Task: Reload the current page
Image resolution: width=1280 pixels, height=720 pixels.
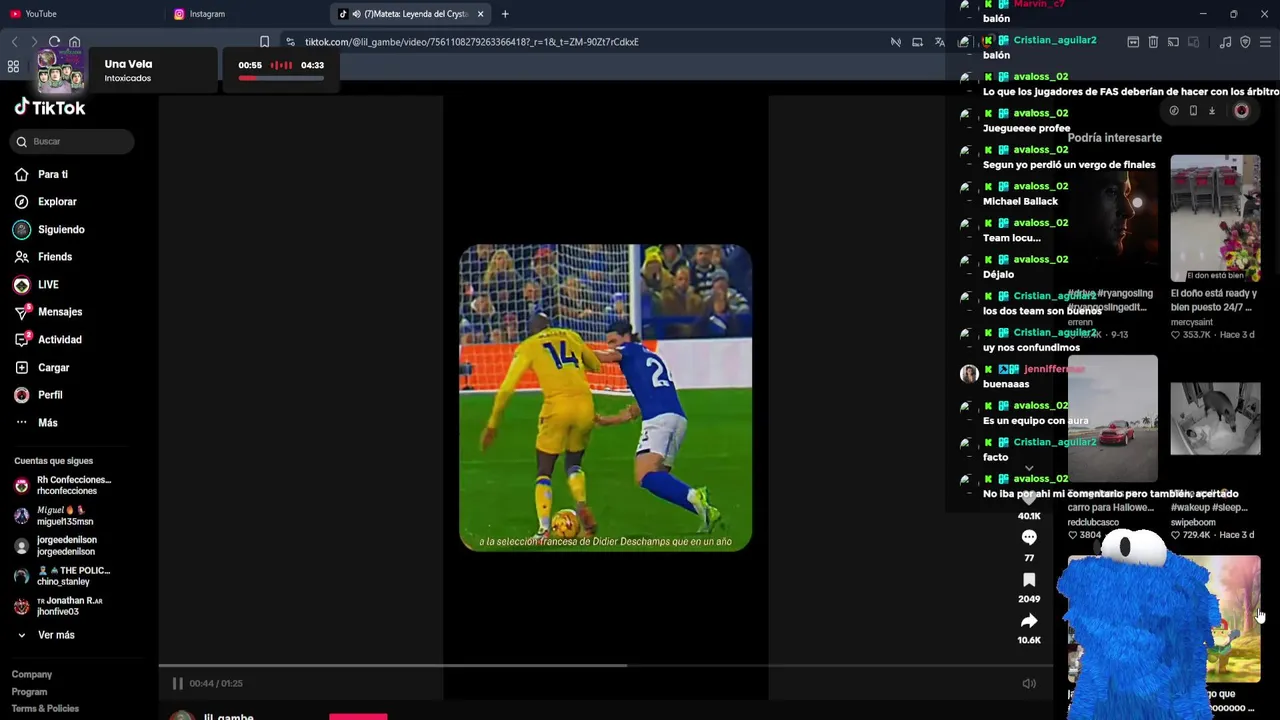Action: (54, 42)
